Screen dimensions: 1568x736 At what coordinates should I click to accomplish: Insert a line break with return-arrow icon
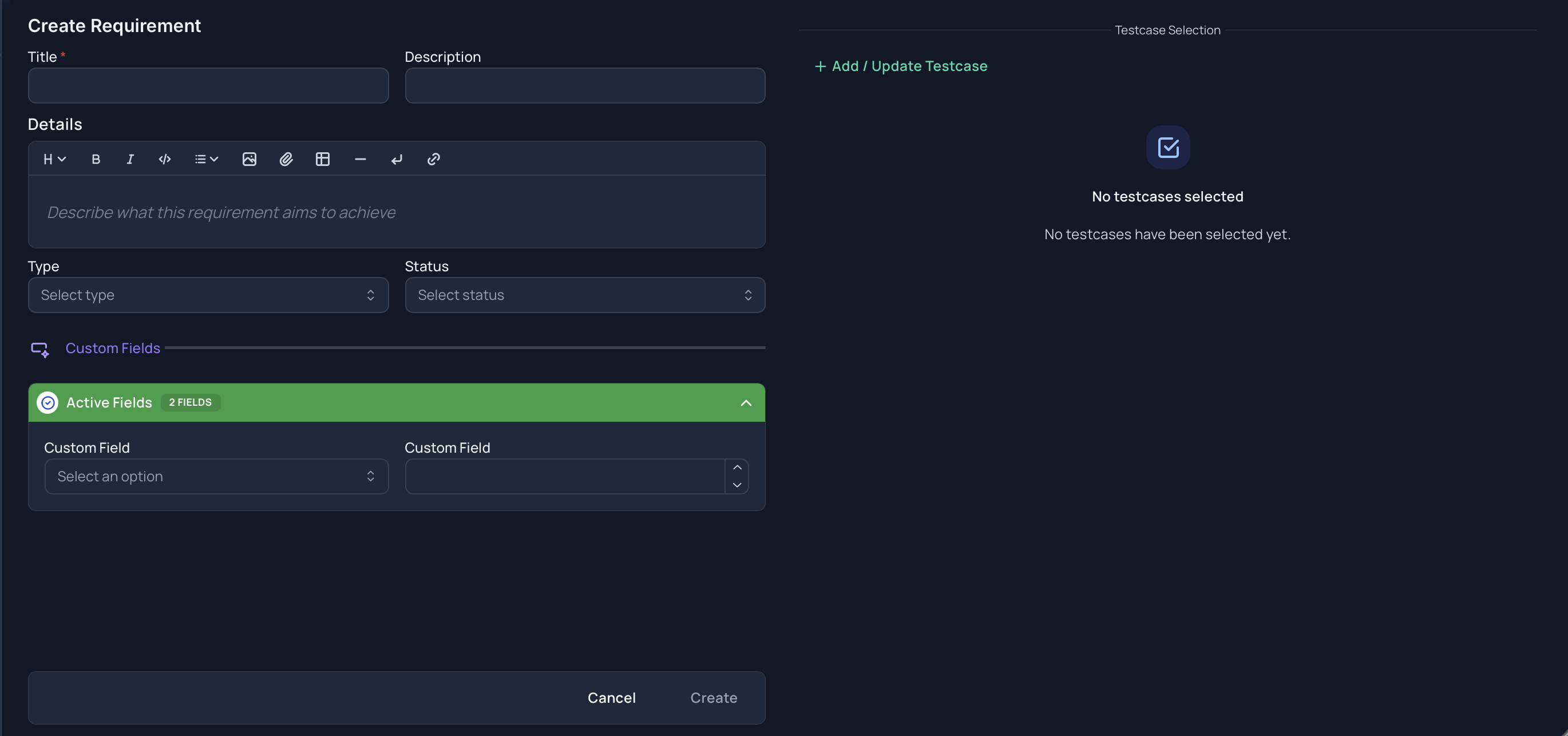pos(397,159)
